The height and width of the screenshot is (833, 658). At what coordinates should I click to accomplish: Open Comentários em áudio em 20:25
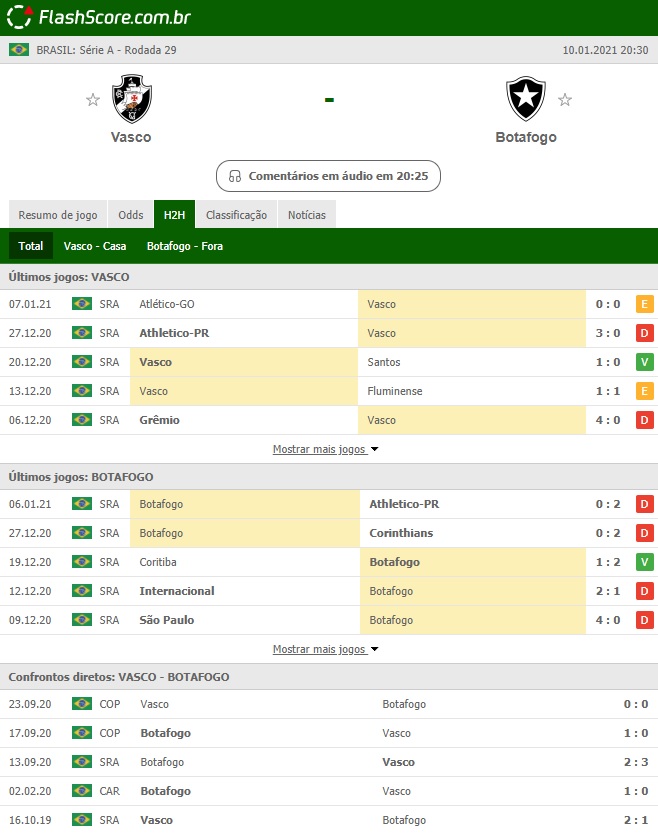click(x=328, y=176)
